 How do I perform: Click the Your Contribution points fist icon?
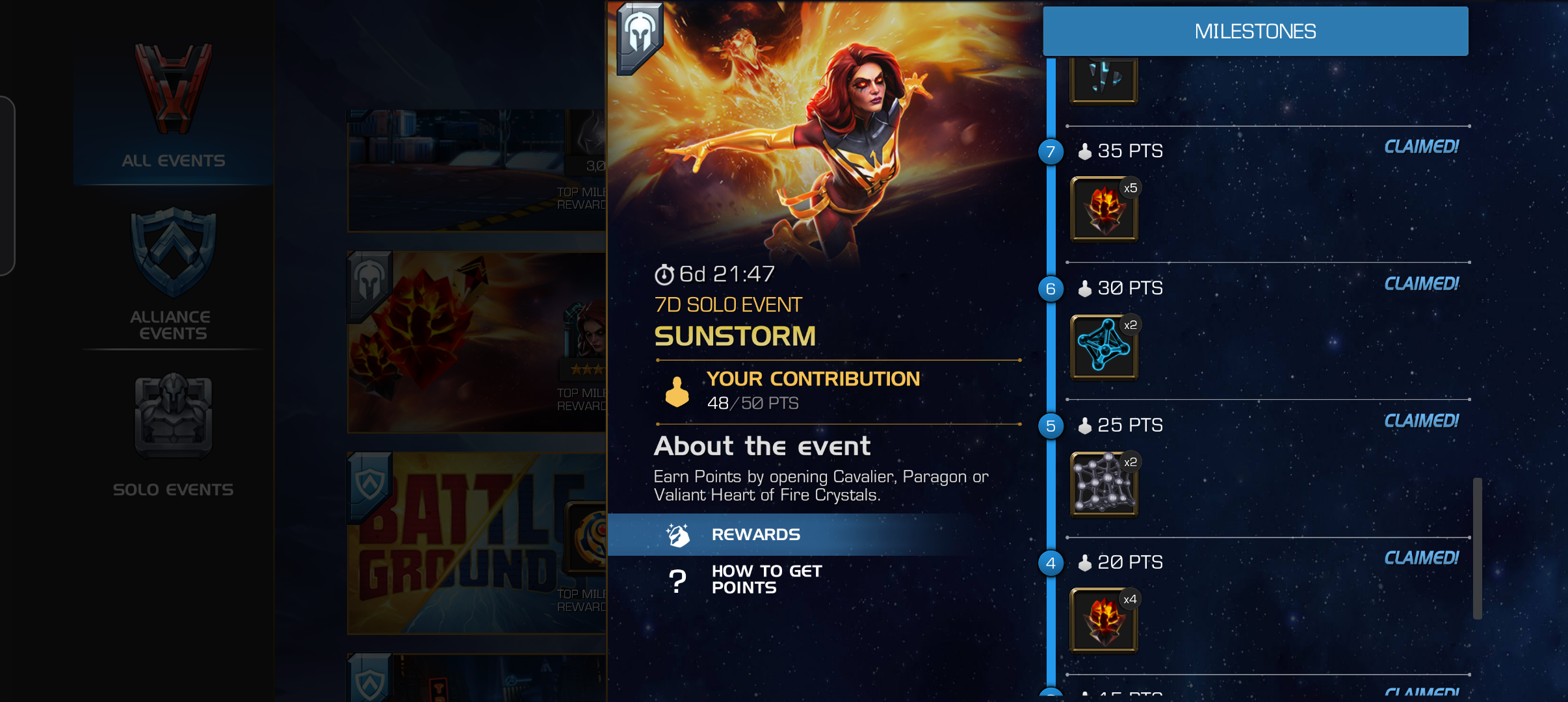point(677,393)
